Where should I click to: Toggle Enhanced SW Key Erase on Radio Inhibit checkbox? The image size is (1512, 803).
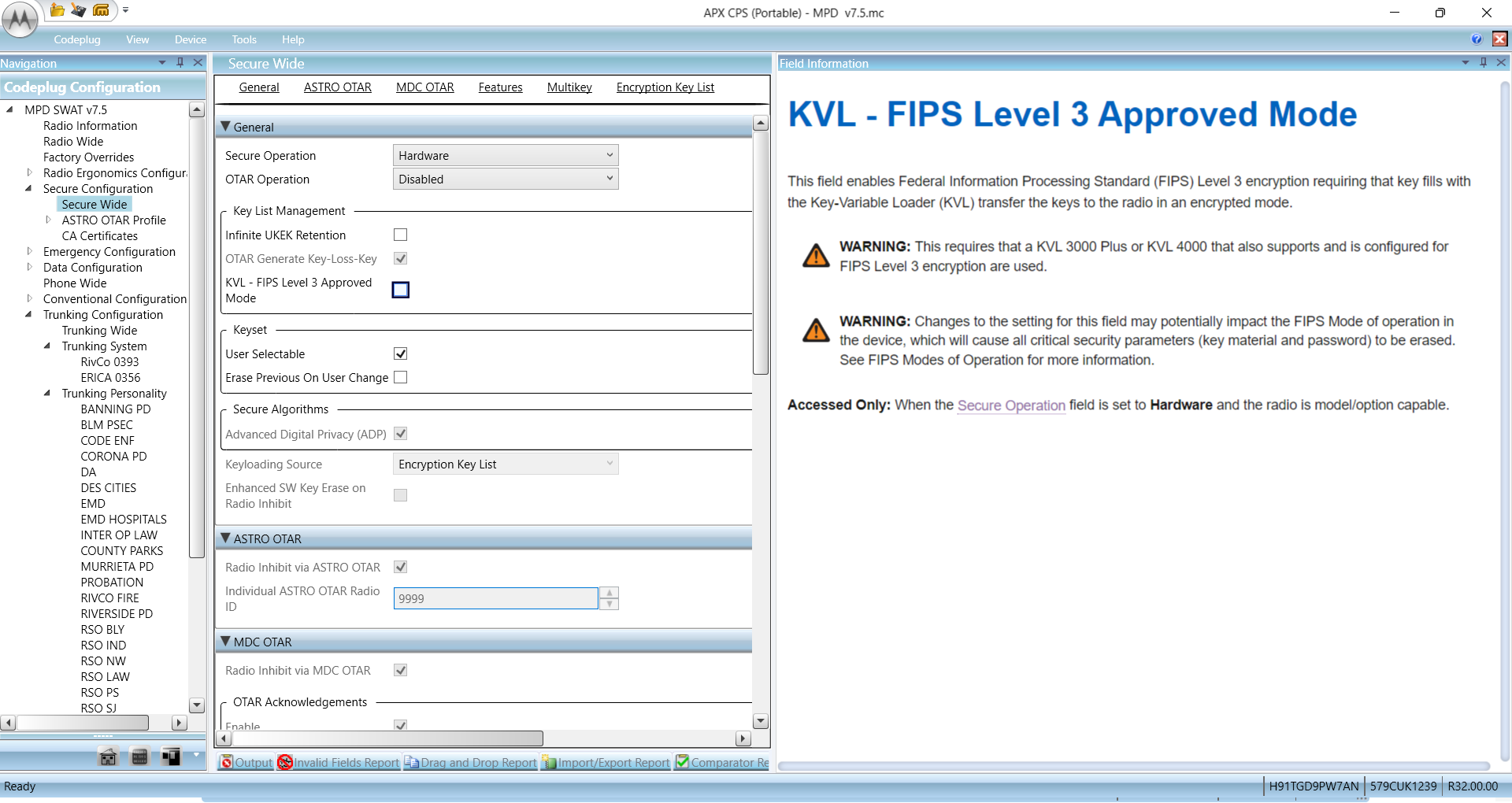[400, 495]
